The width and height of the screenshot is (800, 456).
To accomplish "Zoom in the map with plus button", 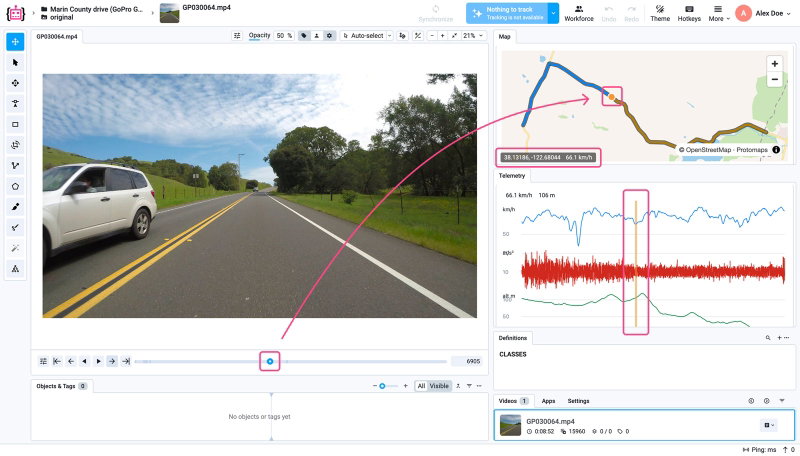I will [x=774, y=64].
